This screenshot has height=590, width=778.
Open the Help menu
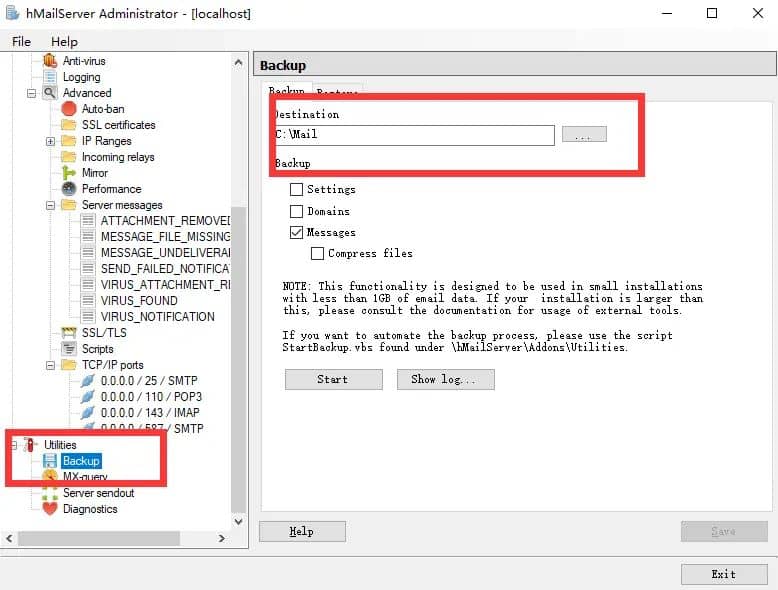(x=64, y=42)
